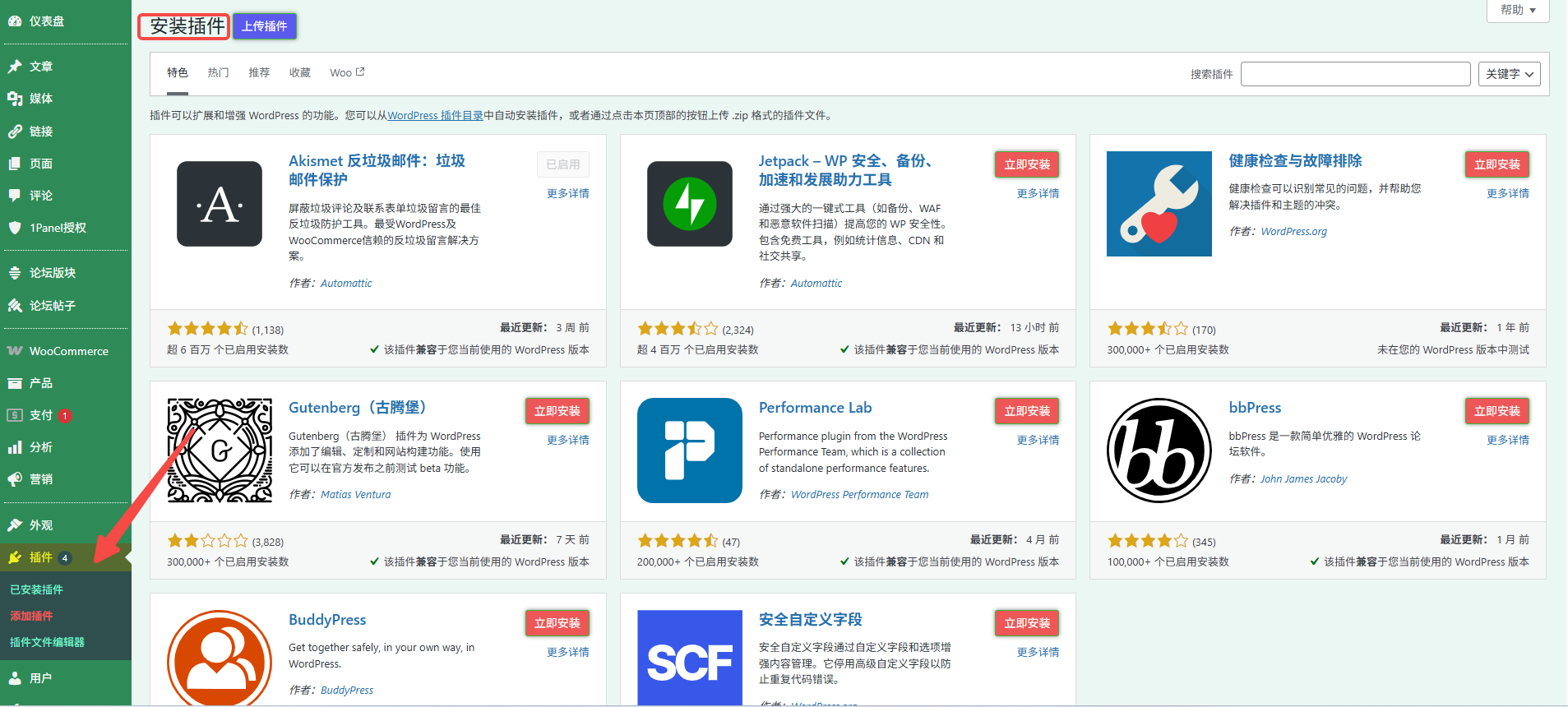Open 仪表盘 dashboard in sidebar
This screenshot has height=707, width=1568.
tap(46, 21)
